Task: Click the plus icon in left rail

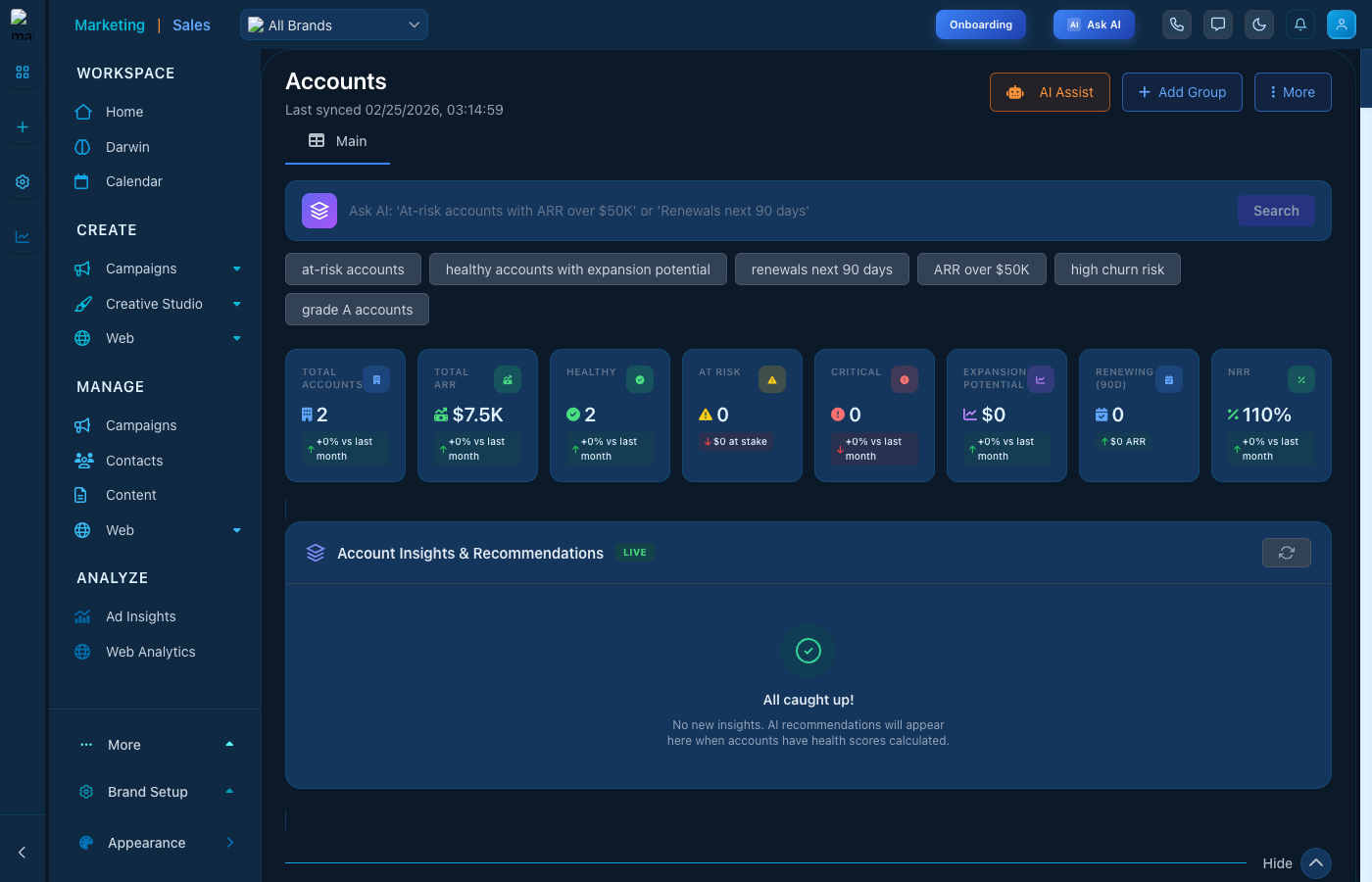Action: 23,127
